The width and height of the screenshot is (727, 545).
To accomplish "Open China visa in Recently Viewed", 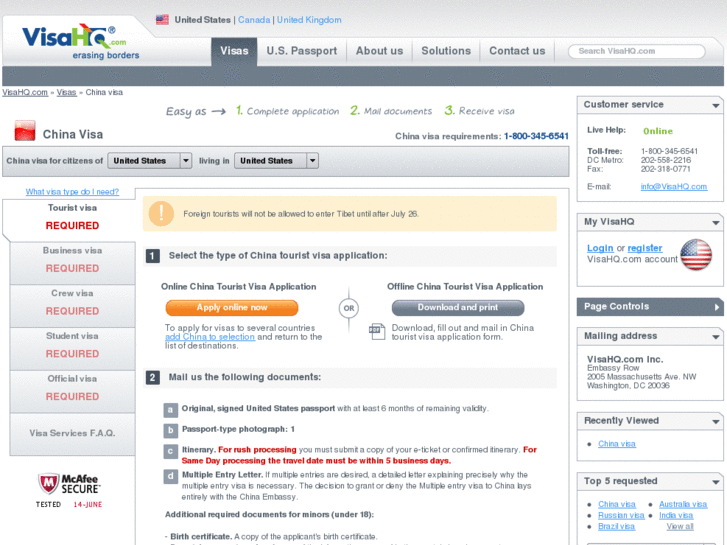I will tap(617, 444).
